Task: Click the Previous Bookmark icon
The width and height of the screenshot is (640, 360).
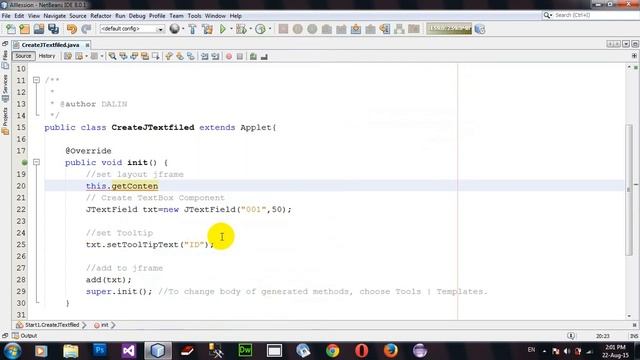Action: [169, 56]
